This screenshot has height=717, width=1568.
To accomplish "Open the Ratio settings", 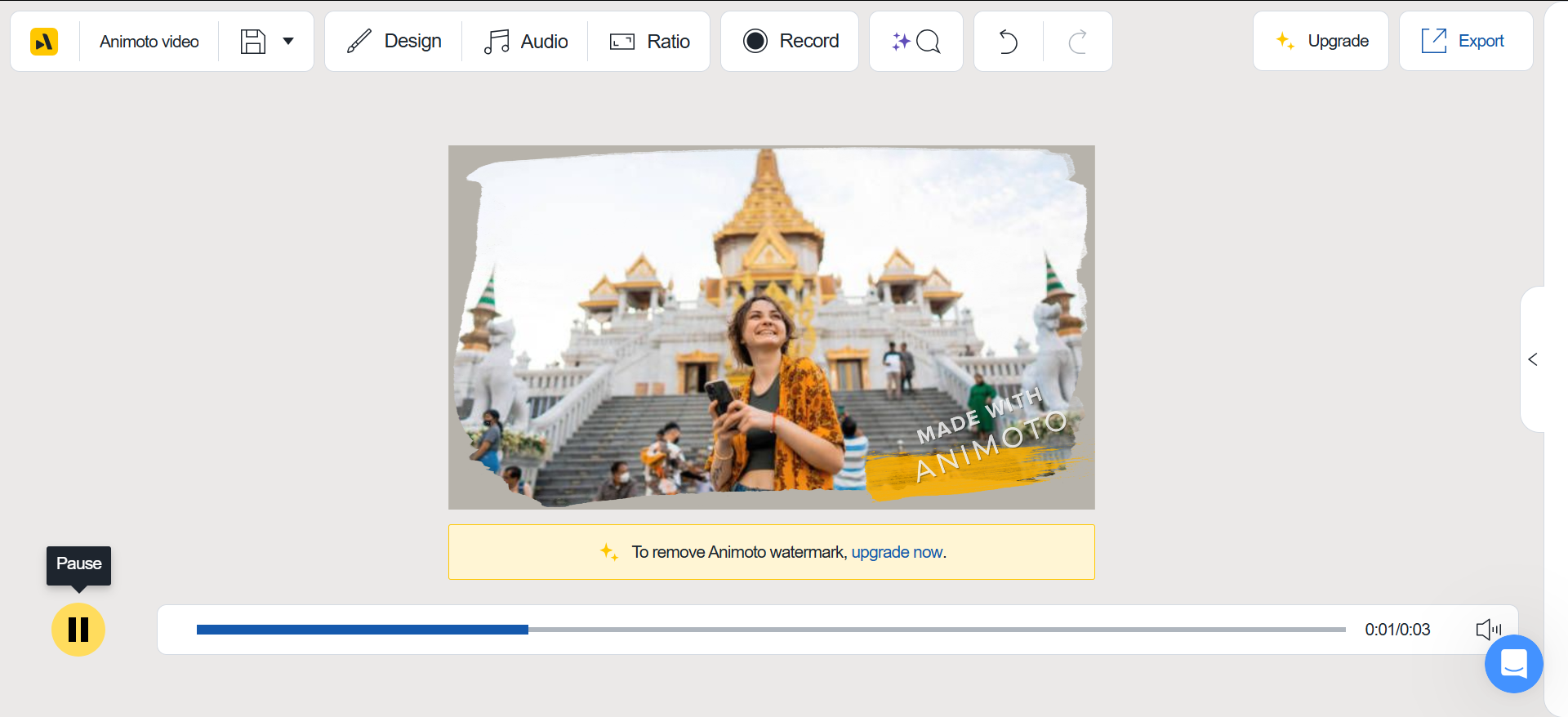I will [x=650, y=41].
